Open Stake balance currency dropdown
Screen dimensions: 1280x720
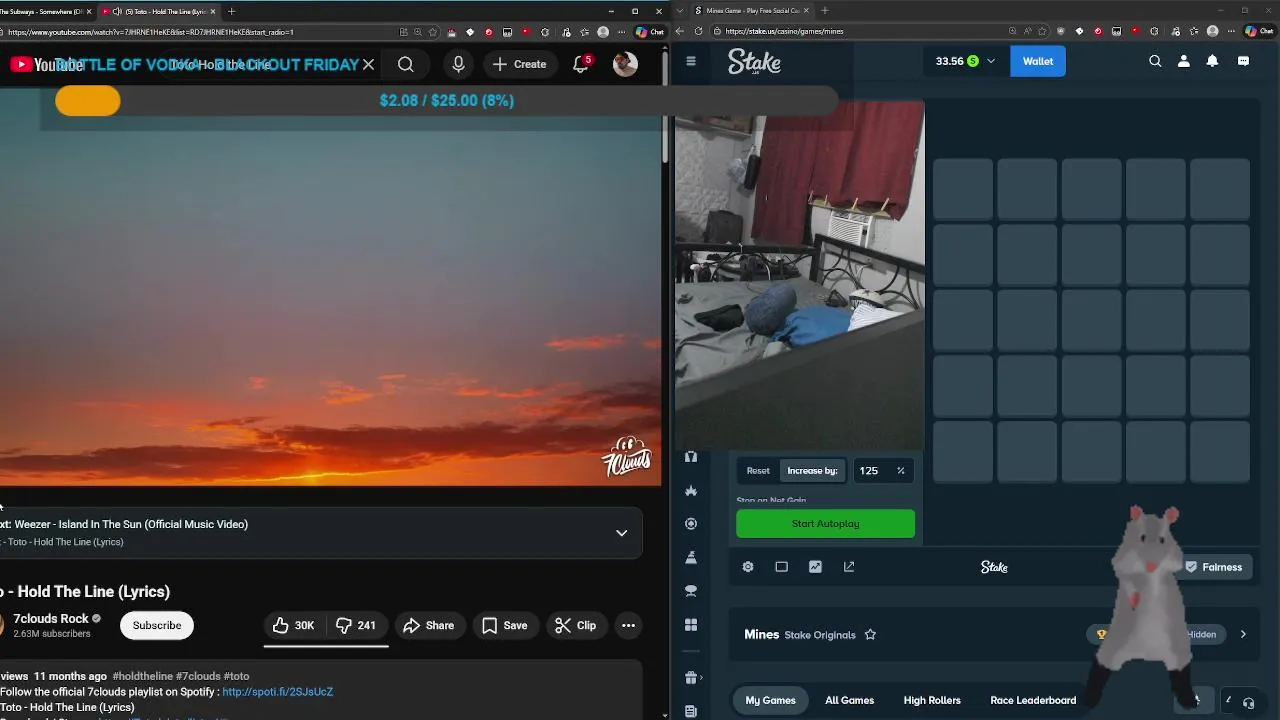pyautogui.click(x=965, y=61)
